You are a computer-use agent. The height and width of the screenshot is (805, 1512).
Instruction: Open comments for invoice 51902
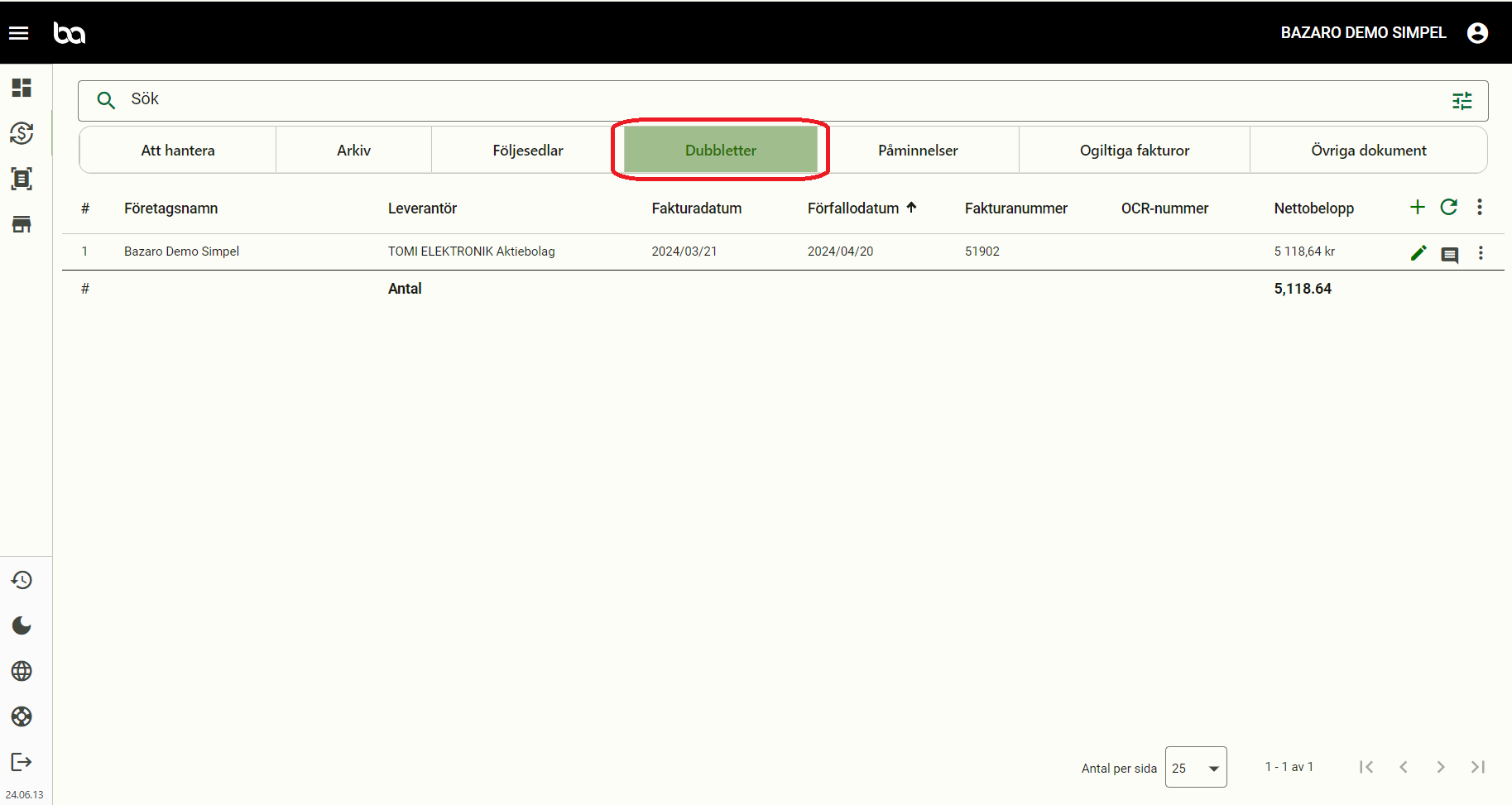point(1450,255)
